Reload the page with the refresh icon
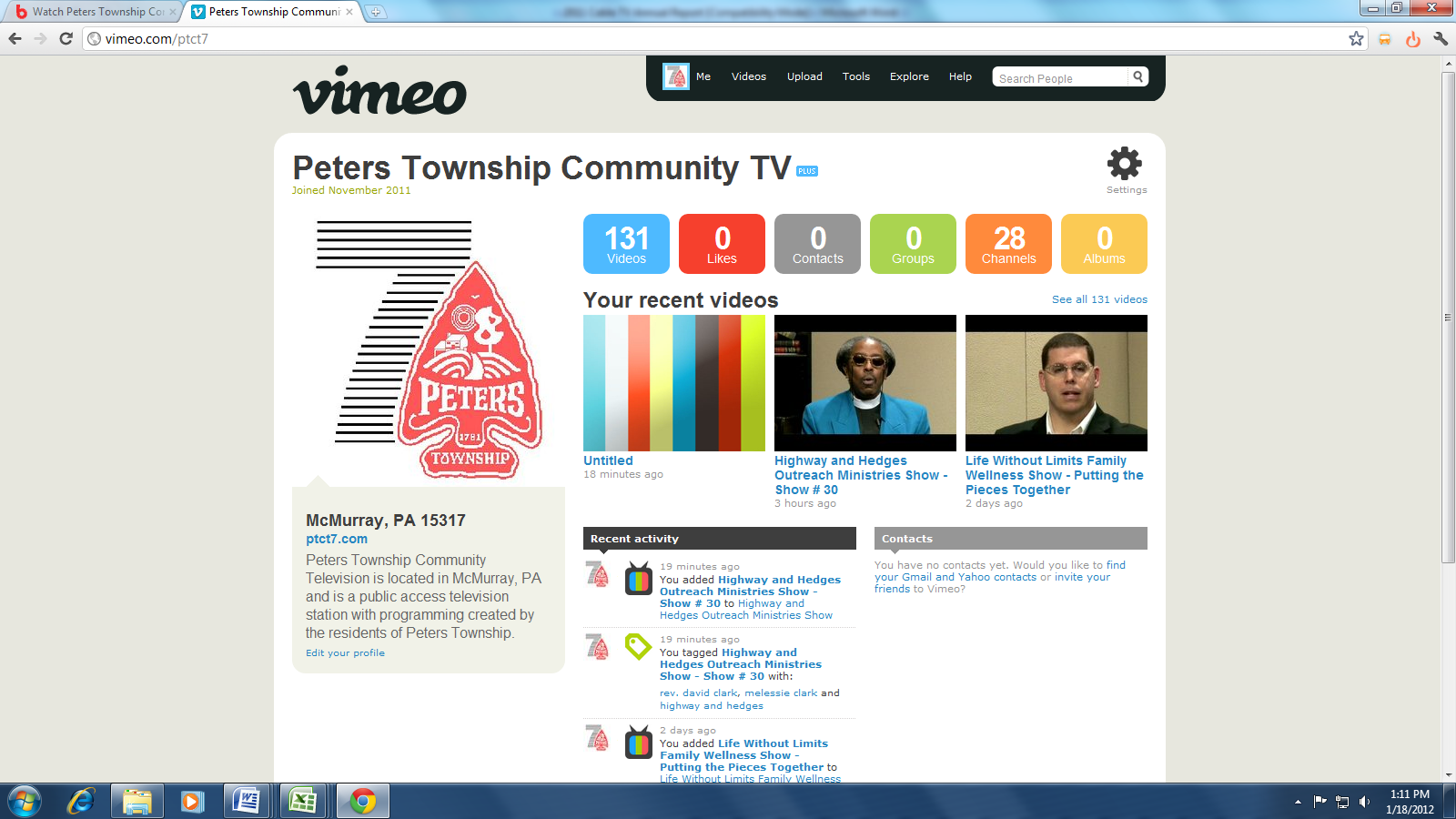The height and width of the screenshot is (819, 1456). [x=66, y=38]
